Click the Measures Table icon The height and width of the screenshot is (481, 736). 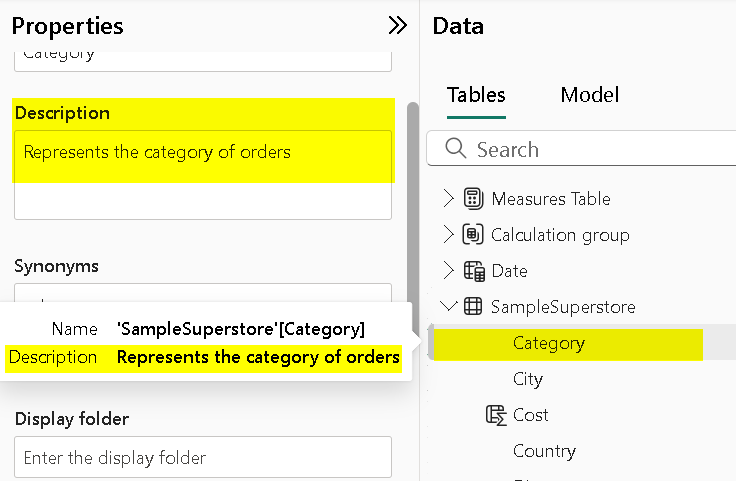tap(473, 199)
